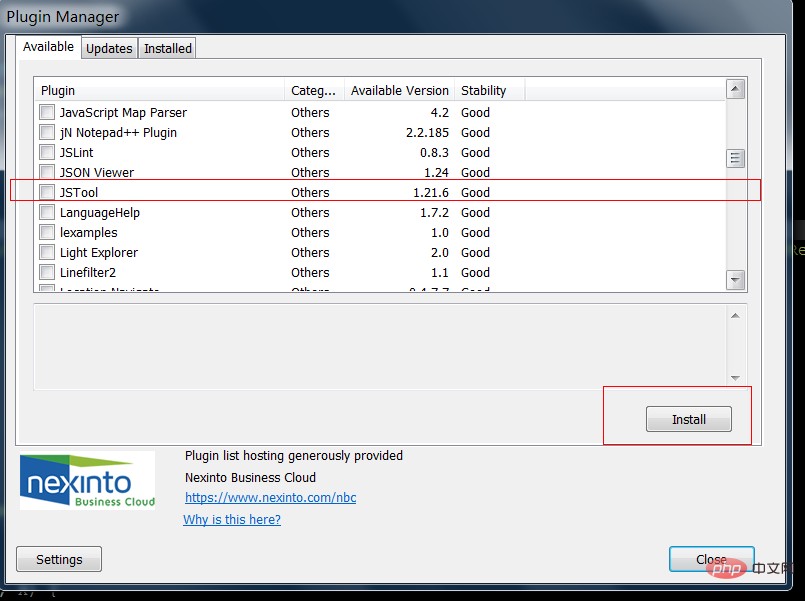805x601 pixels.
Task: Enable the JSLint plugin checkbox
Action: 47,152
